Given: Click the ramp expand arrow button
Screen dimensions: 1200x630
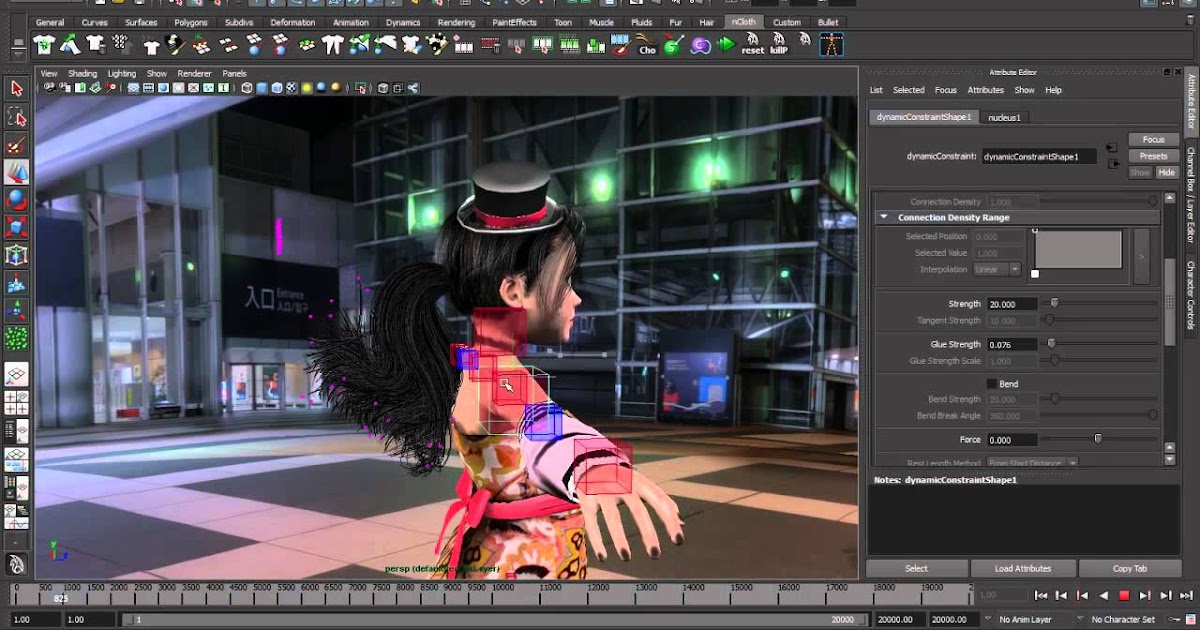Looking at the screenshot, I should coord(1141,256).
